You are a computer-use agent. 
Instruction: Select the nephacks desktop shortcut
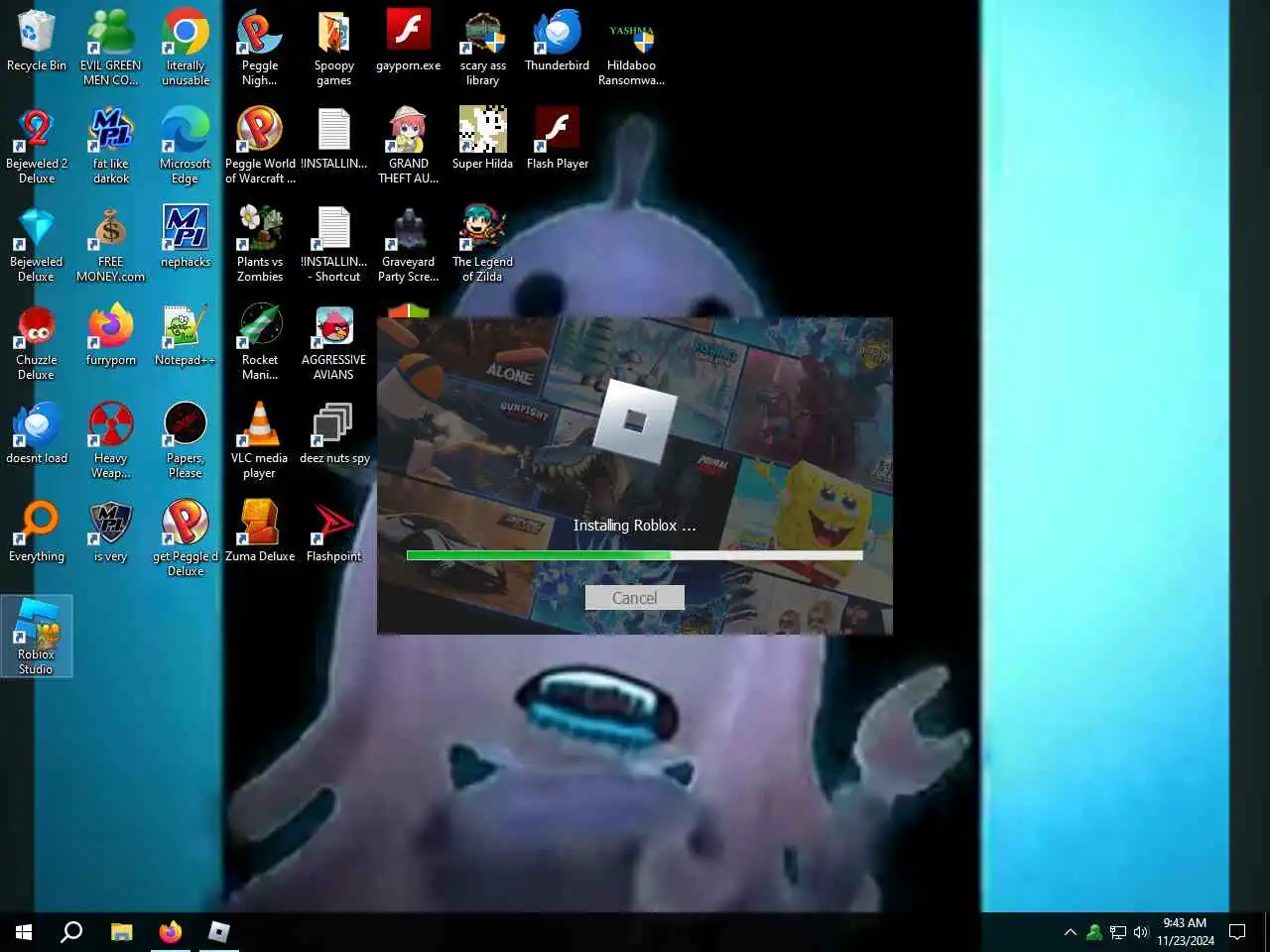[186, 238]
